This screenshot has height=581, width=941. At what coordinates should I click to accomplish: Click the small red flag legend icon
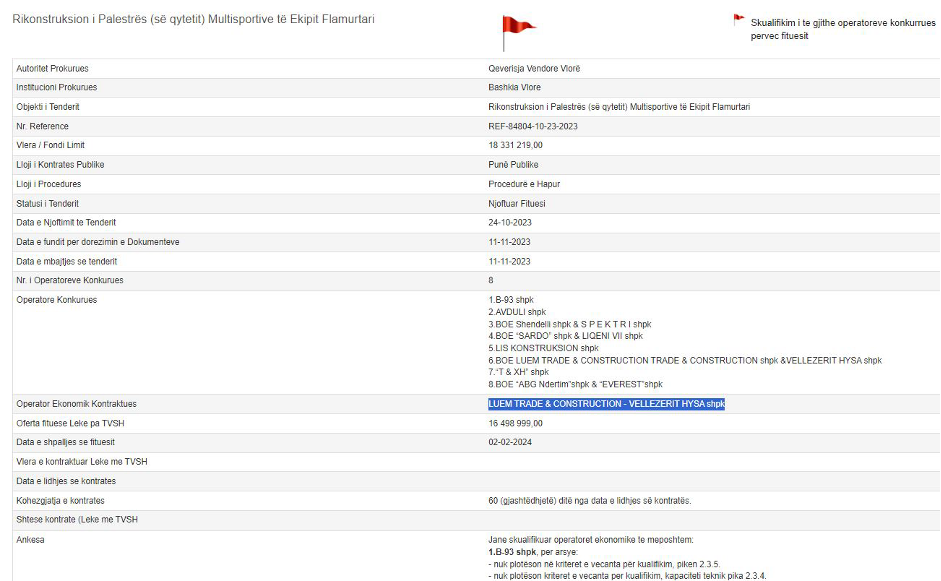click(x=739, y=19)
